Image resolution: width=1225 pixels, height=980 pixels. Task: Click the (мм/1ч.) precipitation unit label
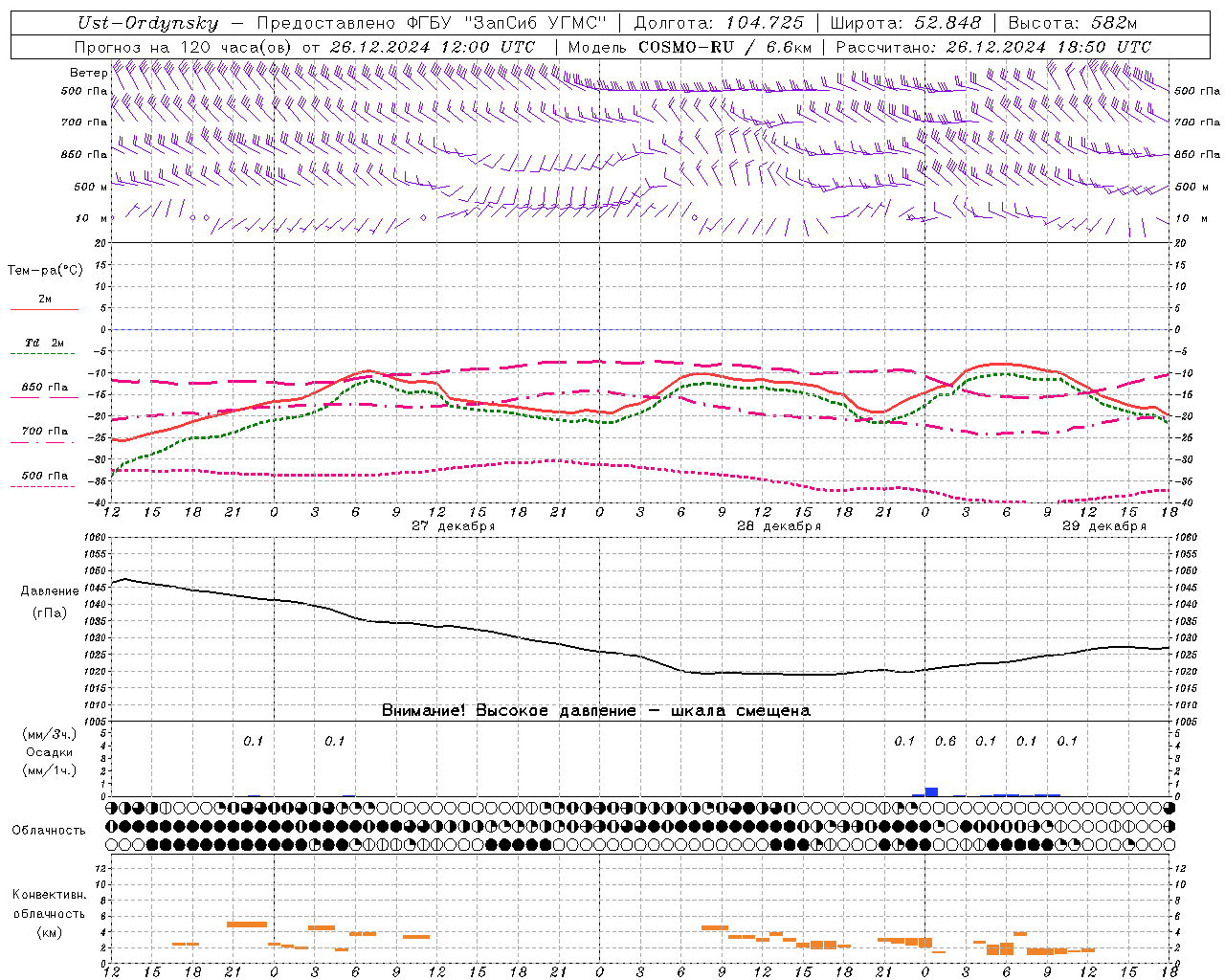pos(49,770)
